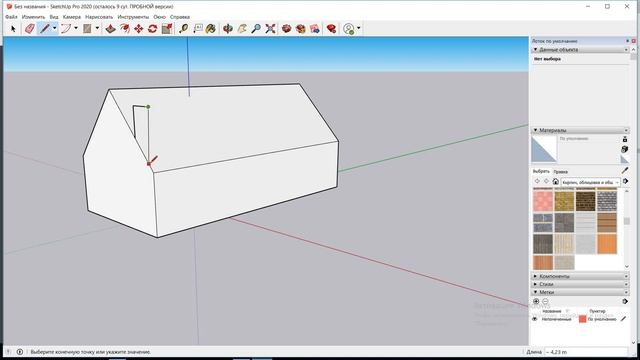Expand the Styles panel
This screenshot has width=640, height=360.
580,284
